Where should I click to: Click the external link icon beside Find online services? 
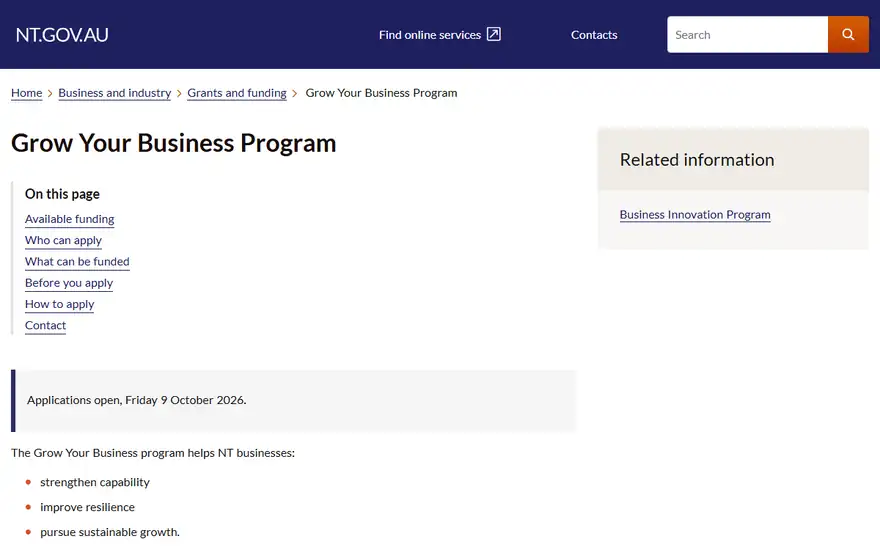pos(493,34)
